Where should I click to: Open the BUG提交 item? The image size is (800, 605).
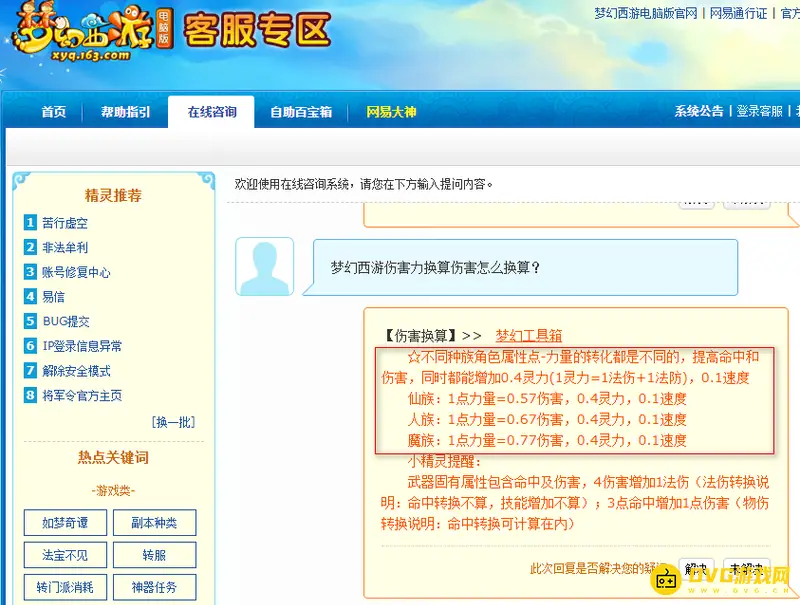(66, 321)
